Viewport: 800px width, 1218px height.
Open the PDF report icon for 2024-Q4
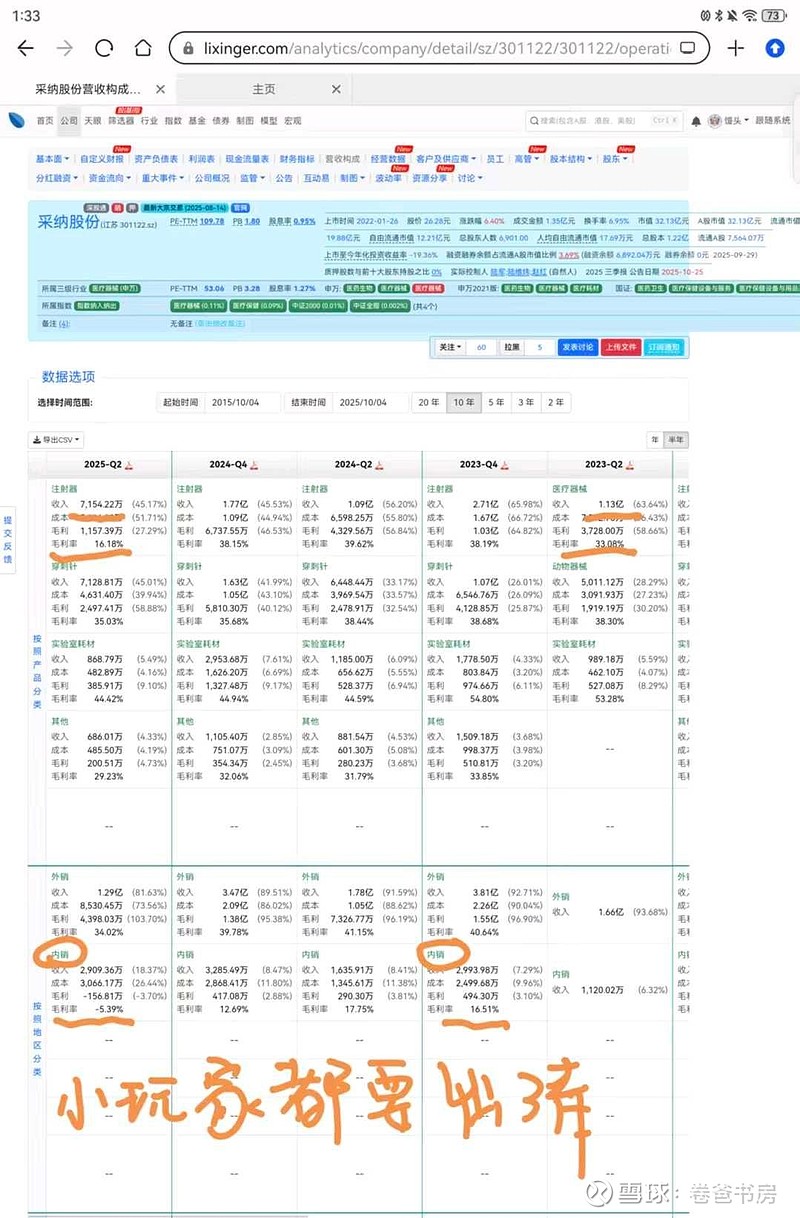click(x=253, y=466)
